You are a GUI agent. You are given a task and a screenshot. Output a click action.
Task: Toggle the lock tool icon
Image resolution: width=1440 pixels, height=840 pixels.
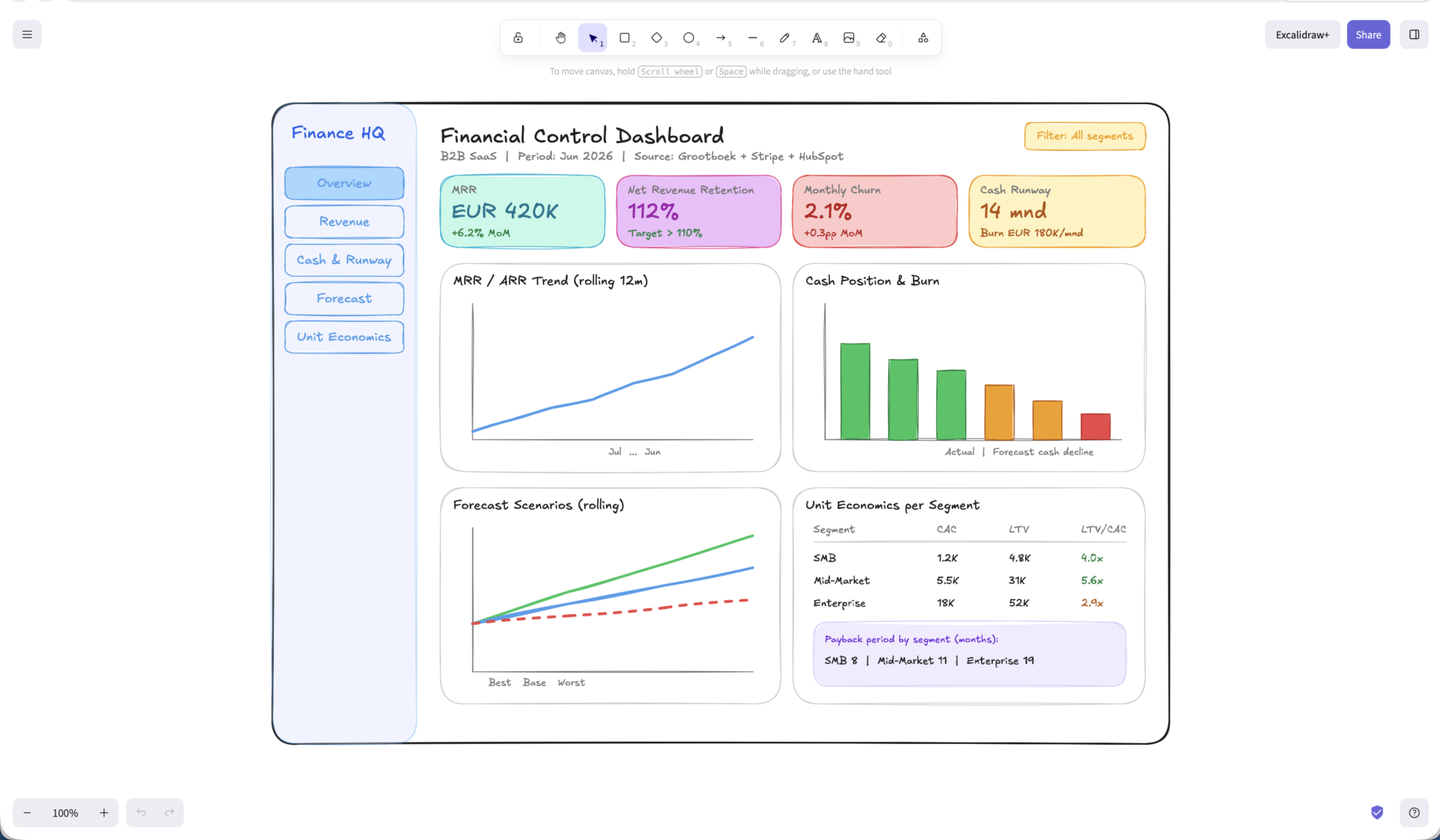(x=518, y=37)
